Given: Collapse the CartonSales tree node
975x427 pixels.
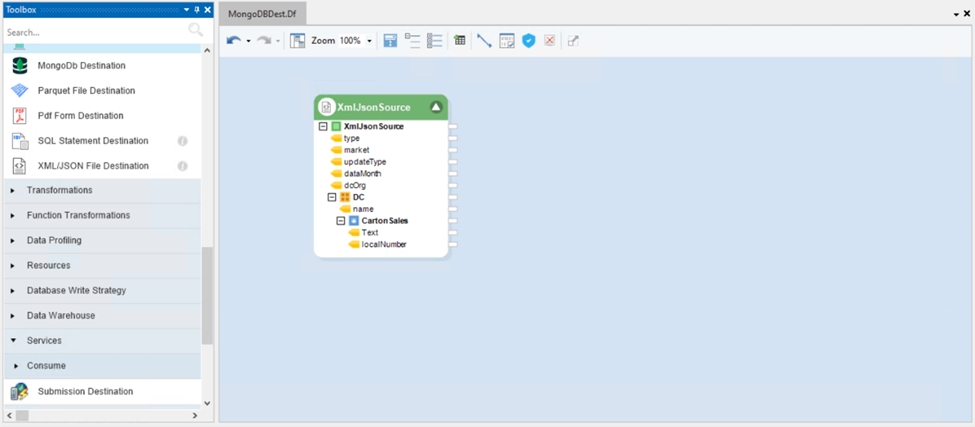Looking at the screenshot, I should pos(340,221).
